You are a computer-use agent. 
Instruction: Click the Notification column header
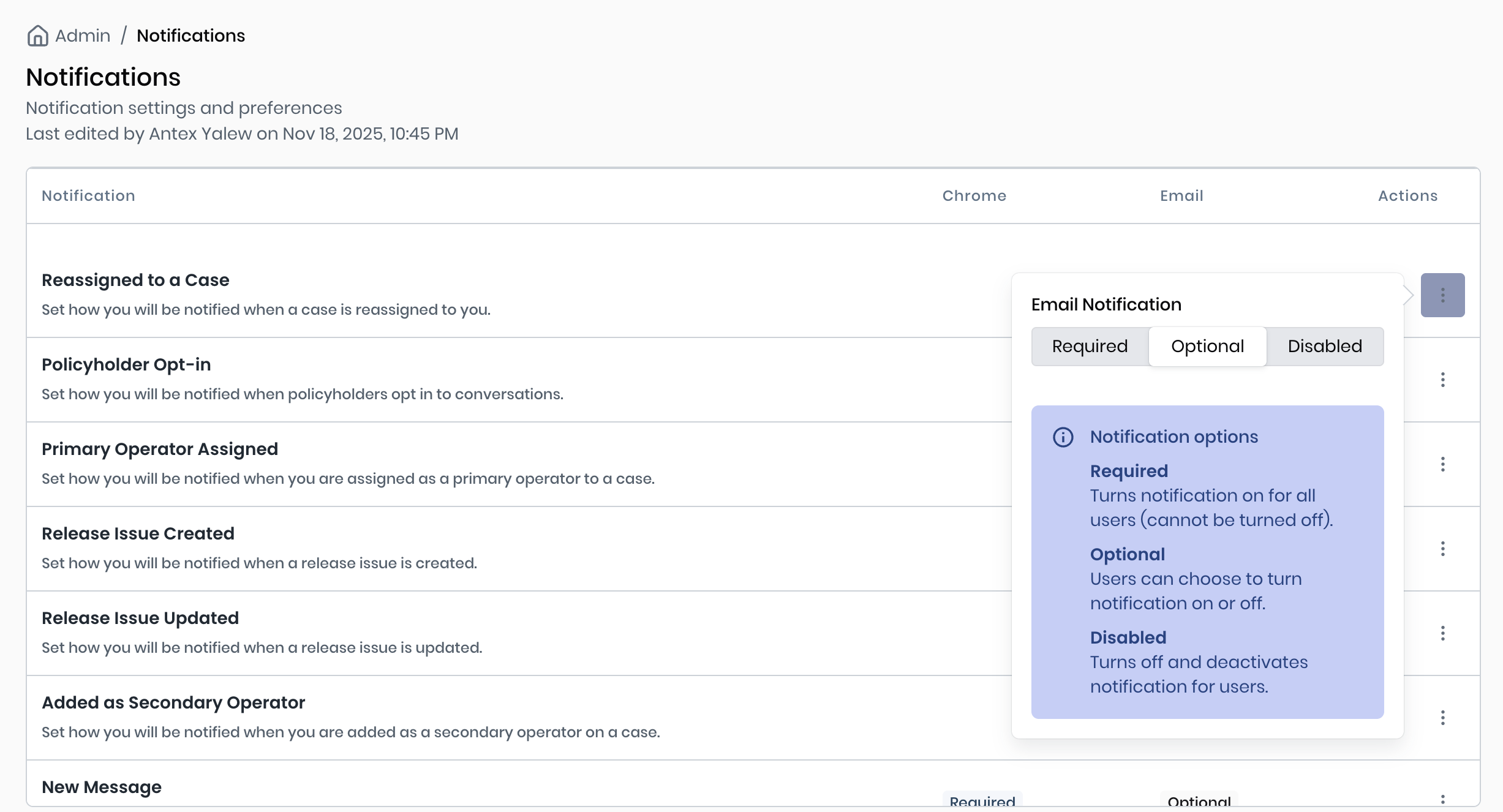click(88, 196)
